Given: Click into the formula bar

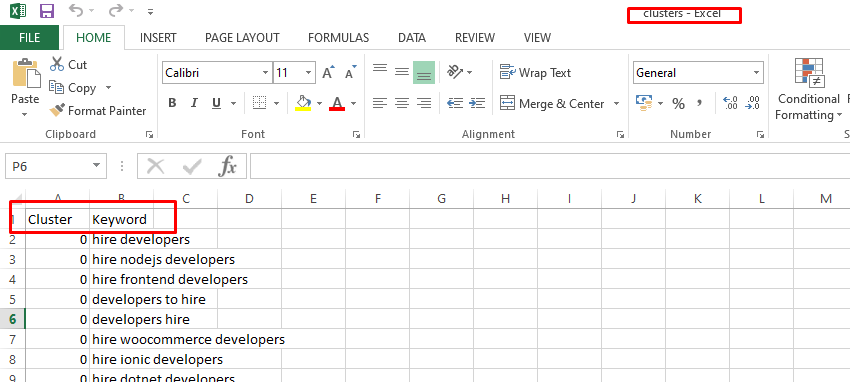Looking at the screenshot, I should [550, 166].
